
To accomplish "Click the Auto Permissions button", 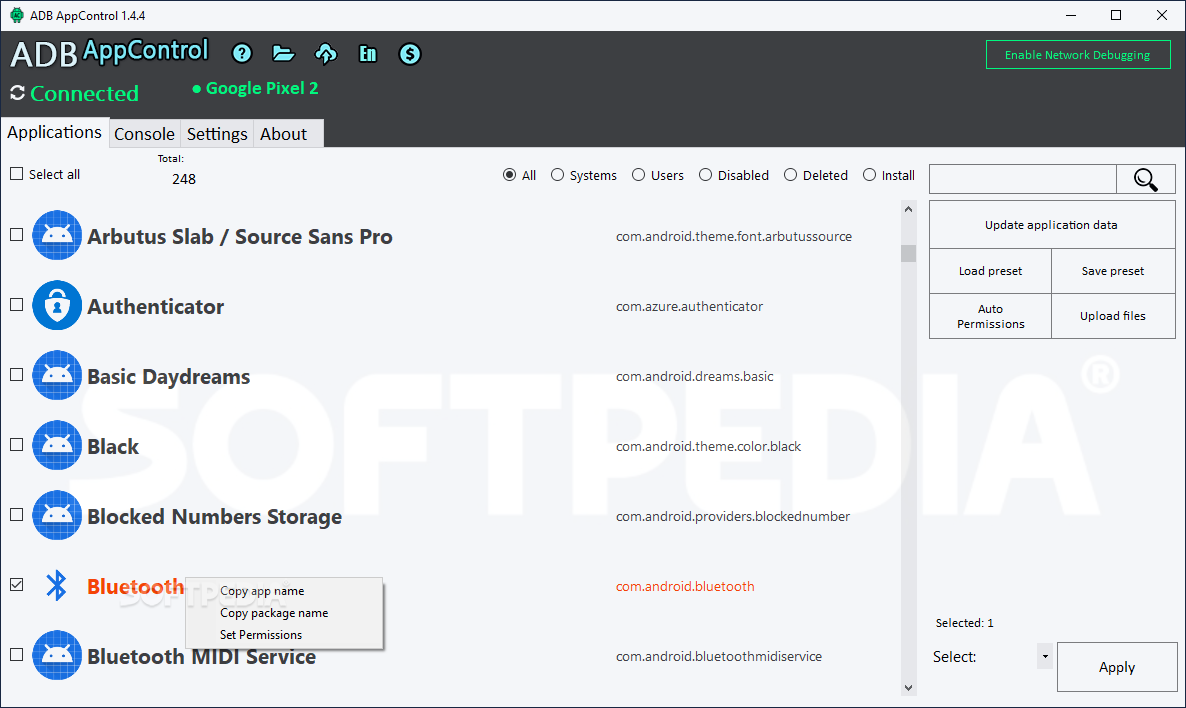I will tap(990, 316).
